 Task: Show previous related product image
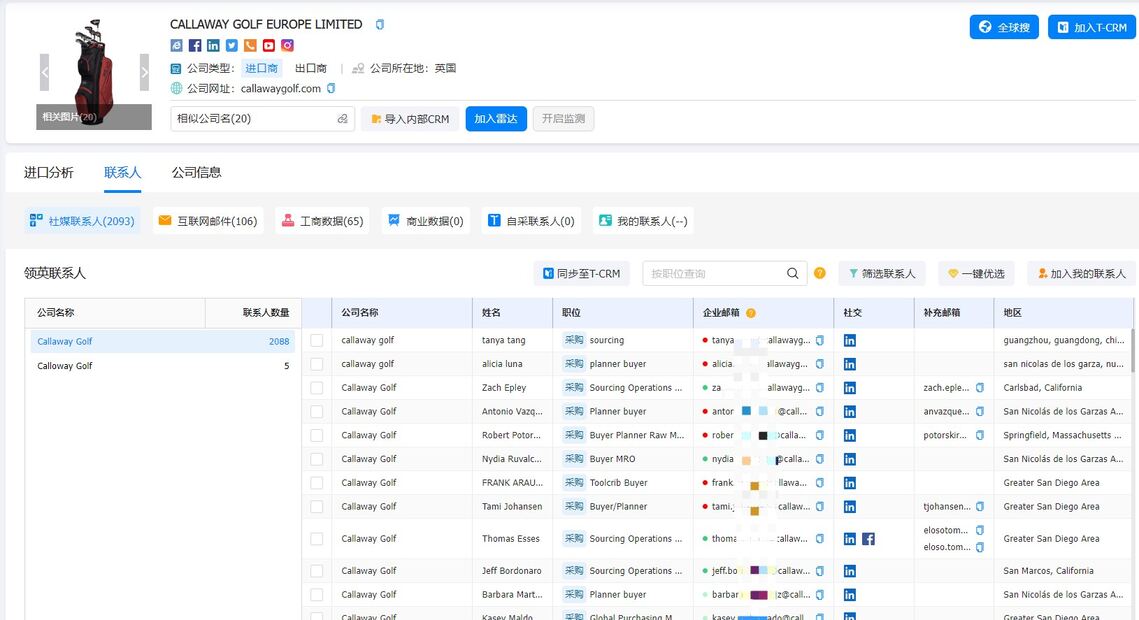point(44,72)
